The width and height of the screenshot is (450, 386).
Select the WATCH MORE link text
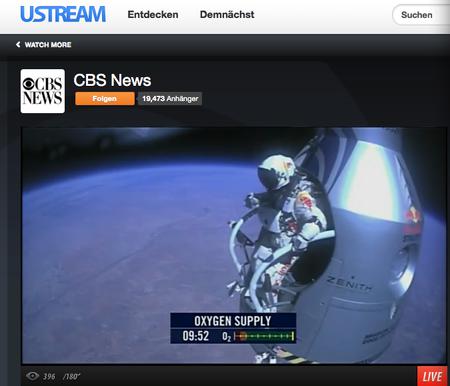48,45
